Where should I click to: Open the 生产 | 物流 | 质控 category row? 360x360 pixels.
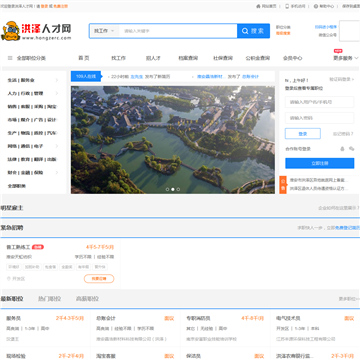point(33,133)
